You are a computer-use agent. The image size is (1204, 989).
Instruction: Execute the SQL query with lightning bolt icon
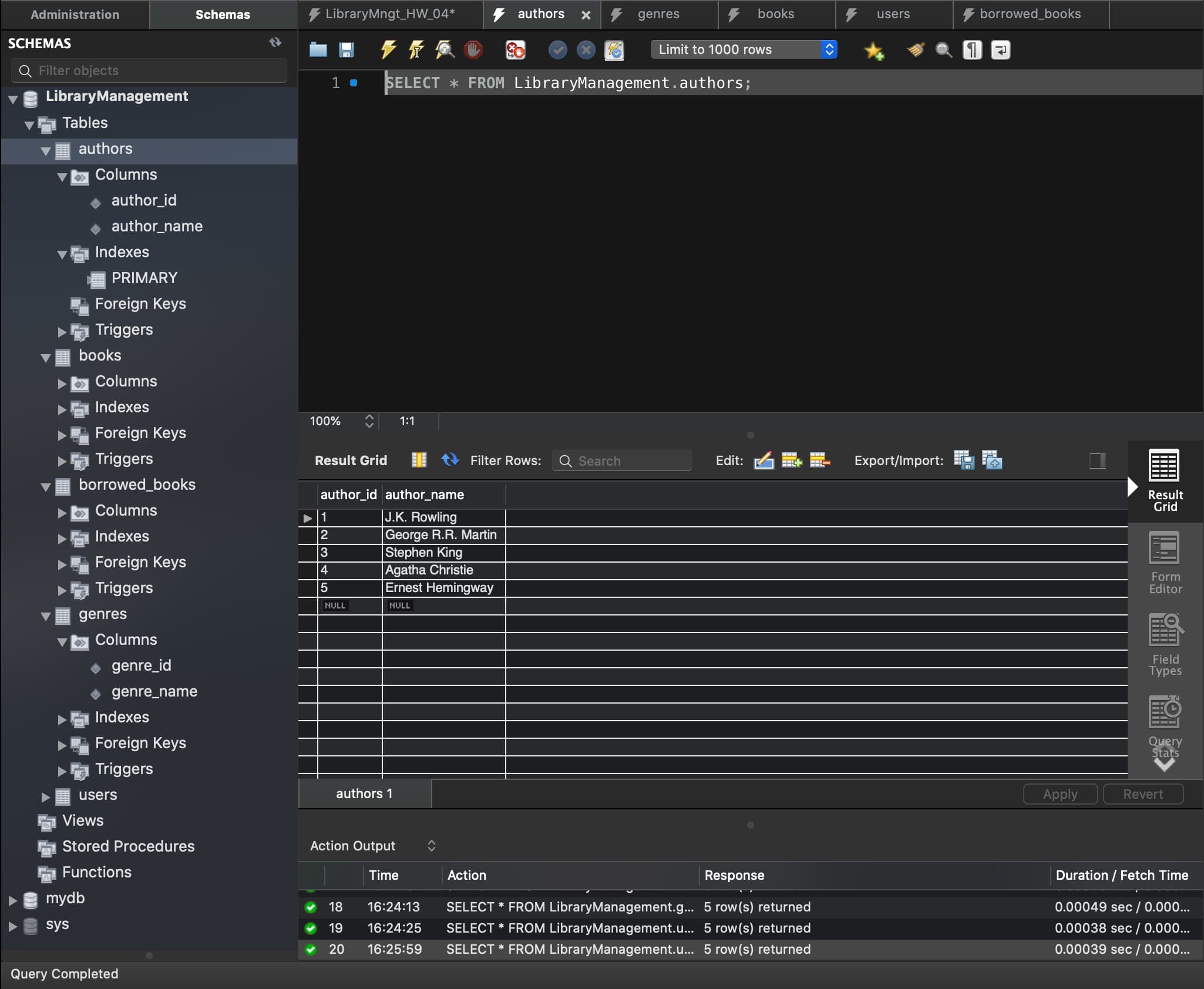tap(388, 50)
